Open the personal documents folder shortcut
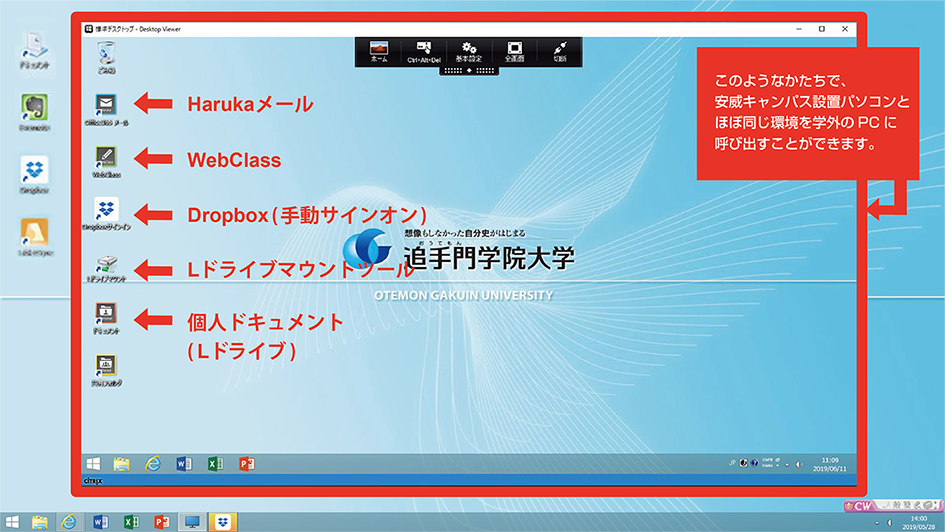945x532 pixels. coord(106,318)
